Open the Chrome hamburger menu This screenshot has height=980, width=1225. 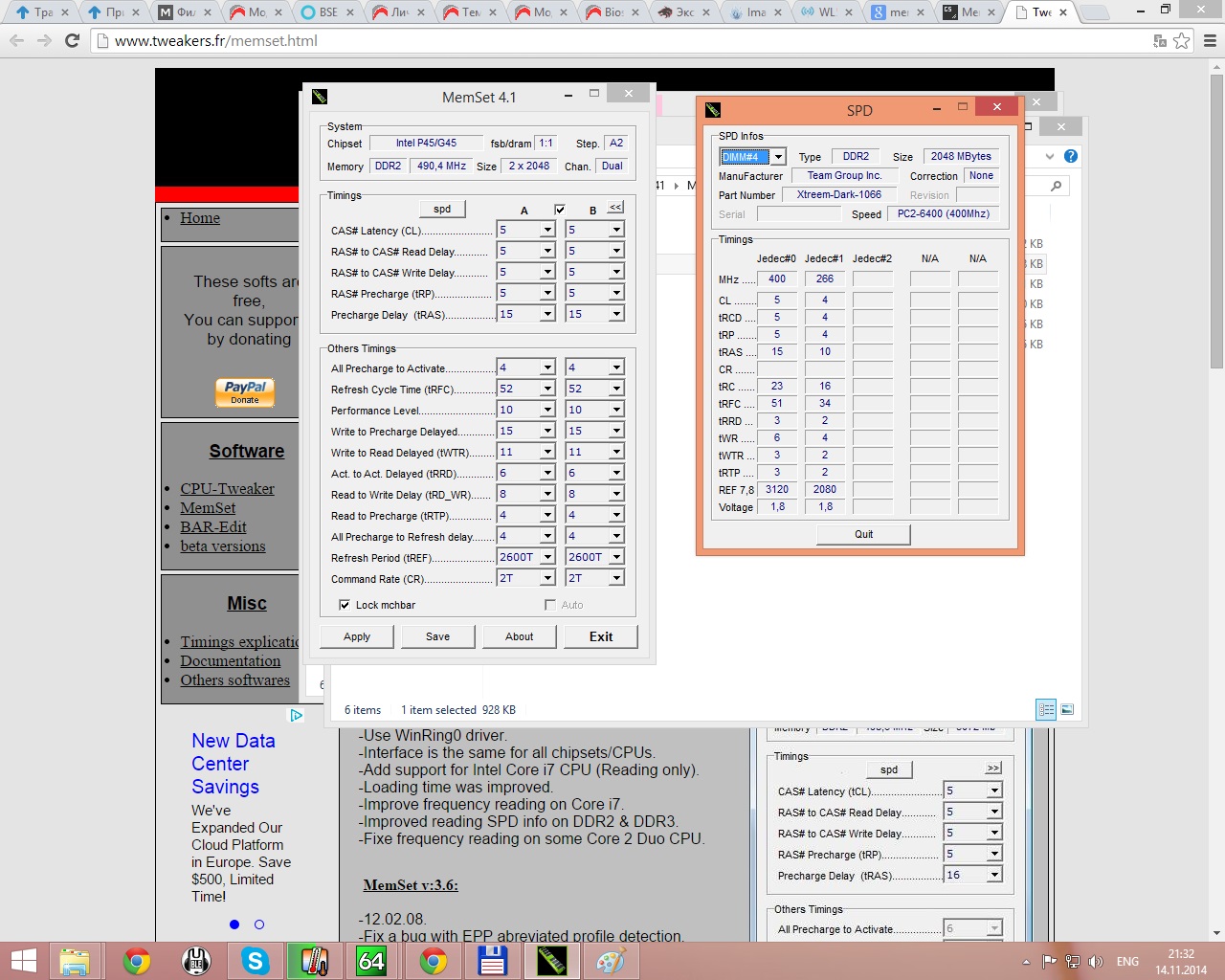pyautogui.click(x=1210, y=41)
